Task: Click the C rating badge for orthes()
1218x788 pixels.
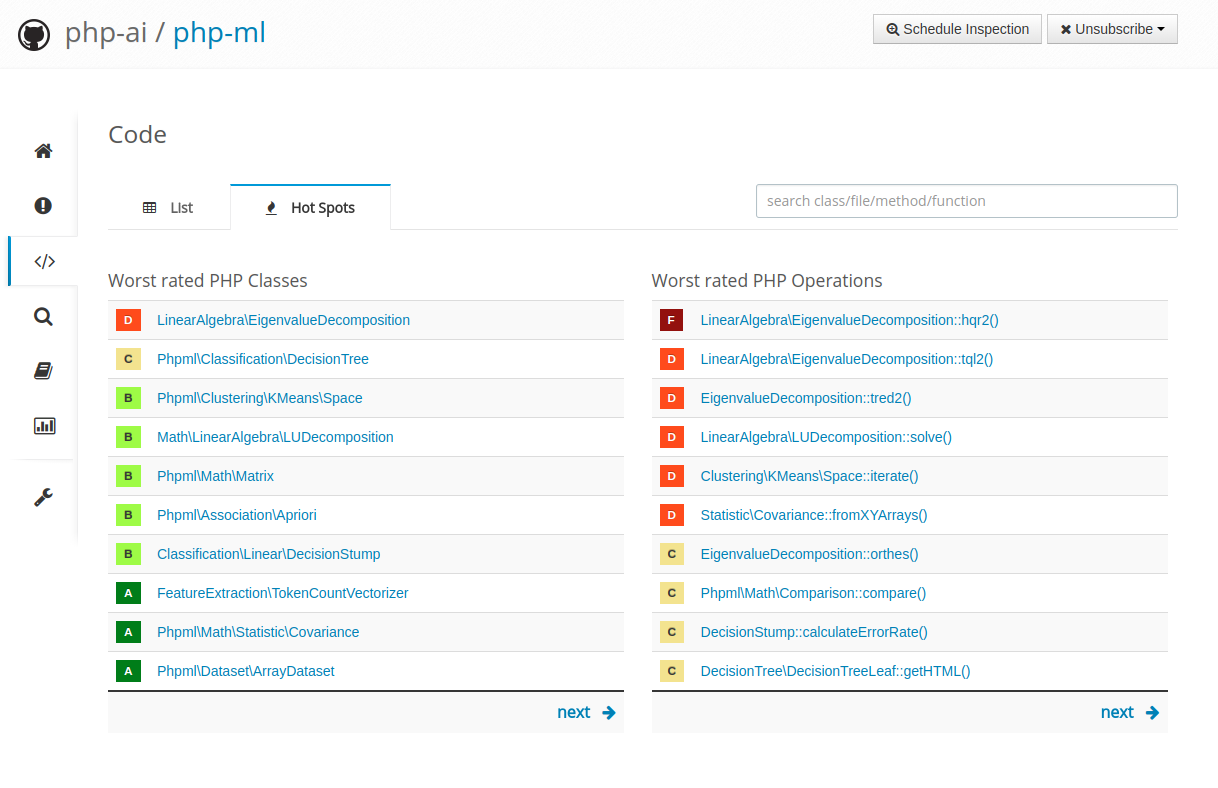Action: click(672, 554)
